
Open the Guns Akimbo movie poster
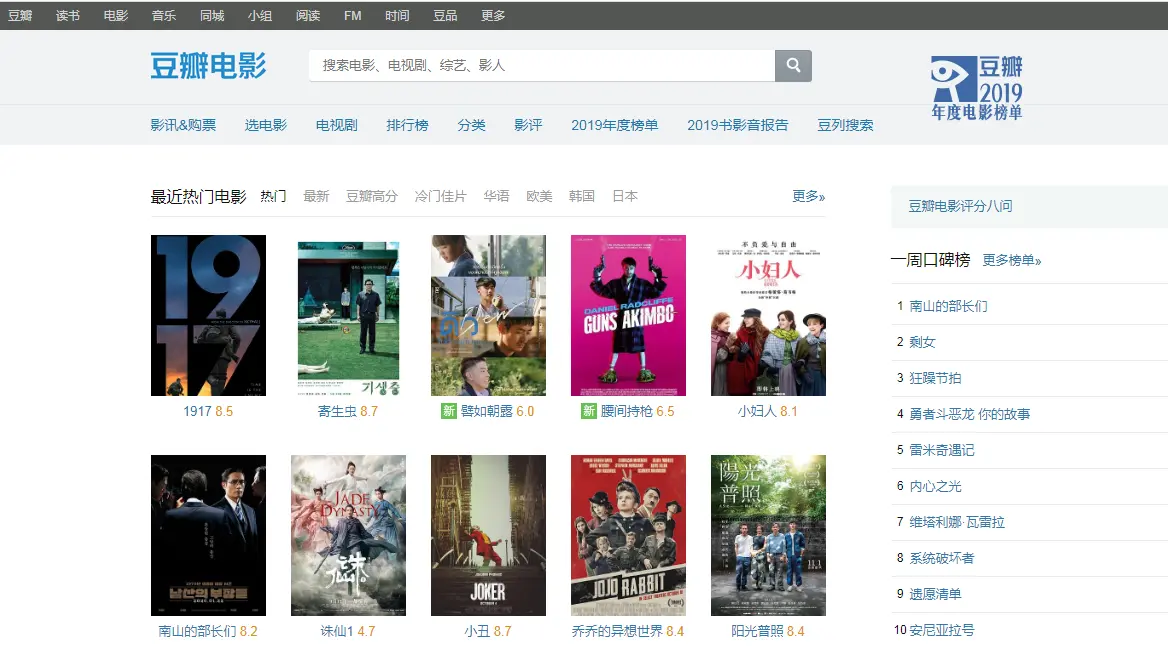(628, 316)
